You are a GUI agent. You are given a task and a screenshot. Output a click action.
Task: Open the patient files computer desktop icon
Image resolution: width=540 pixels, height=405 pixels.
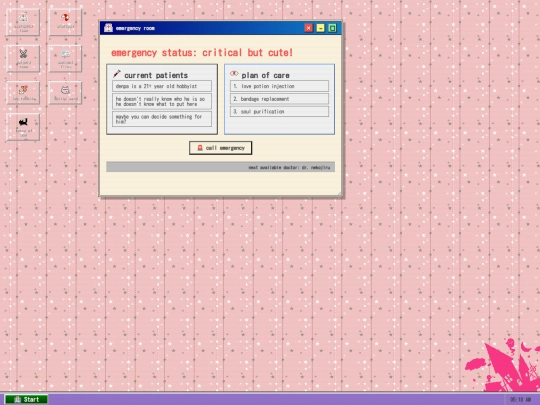(x=65, y=59)
